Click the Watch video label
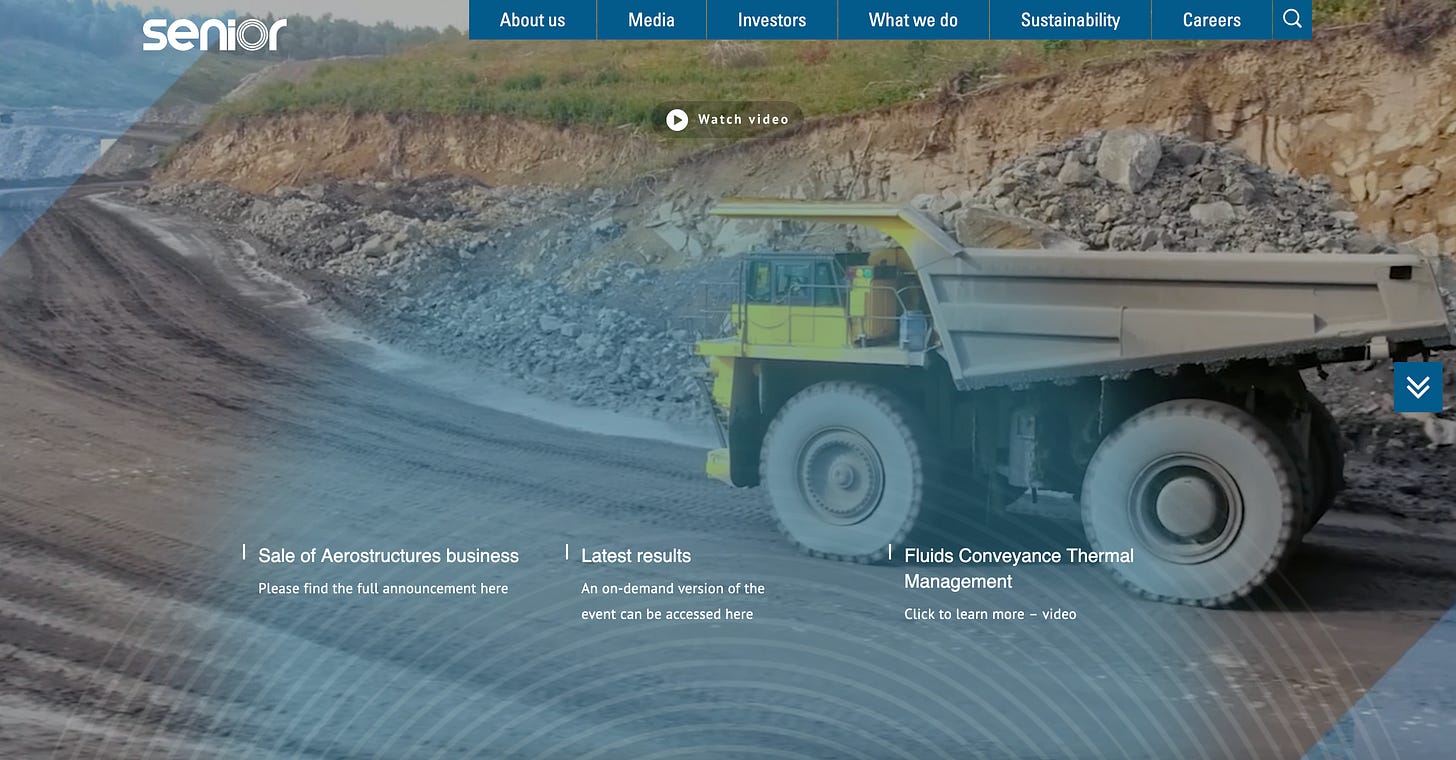Image resolution: width=1456 pixels, height=760 pixels. coord(743,120)
